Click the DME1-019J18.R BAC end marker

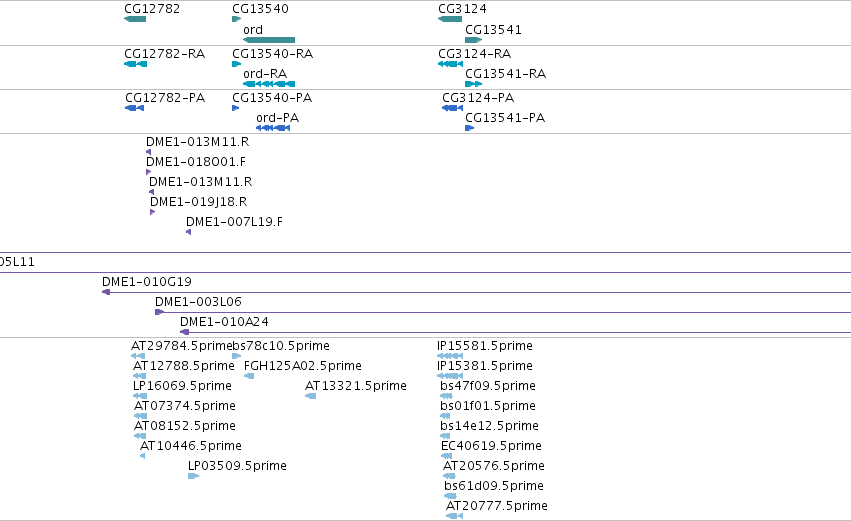tap(153, 212)
